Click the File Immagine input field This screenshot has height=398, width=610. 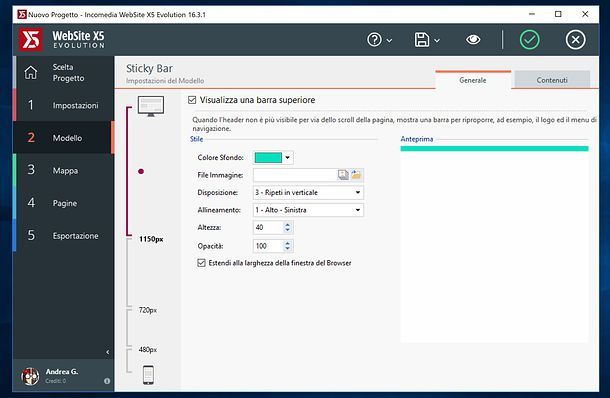pos(295,175)
